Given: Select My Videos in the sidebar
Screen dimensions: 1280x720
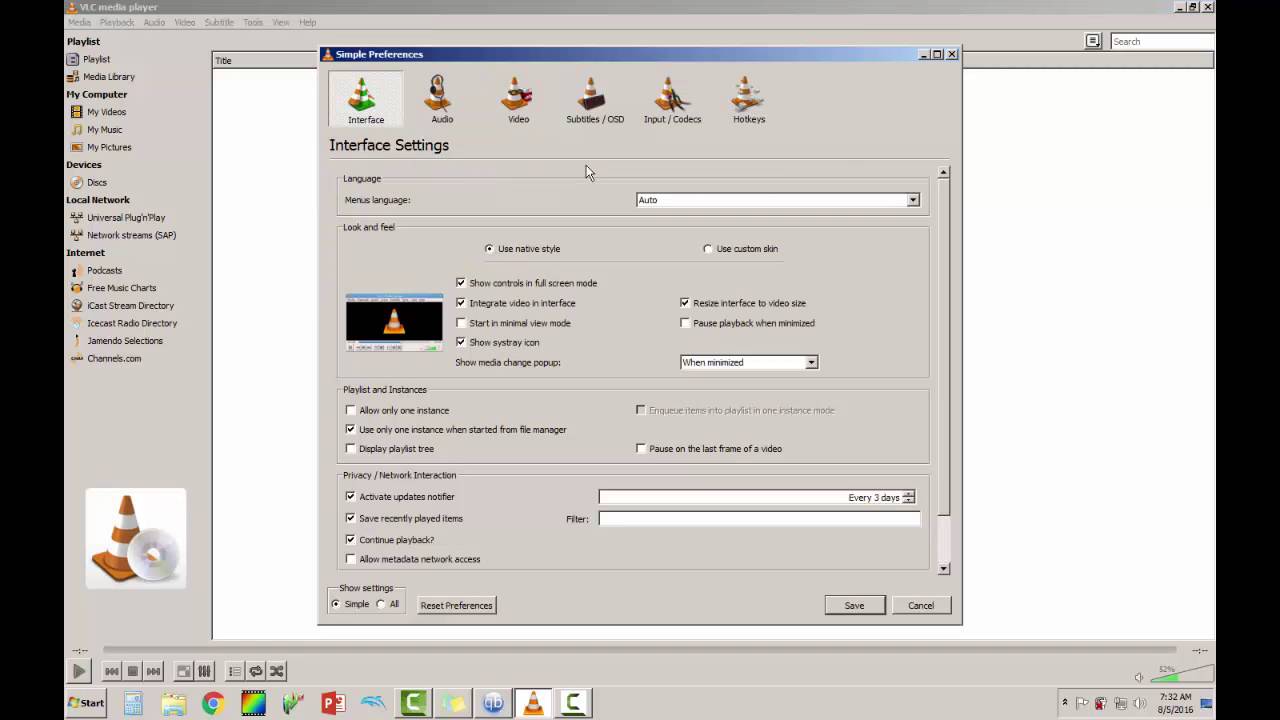Looking at the screenshot, I should coord(106,112).
